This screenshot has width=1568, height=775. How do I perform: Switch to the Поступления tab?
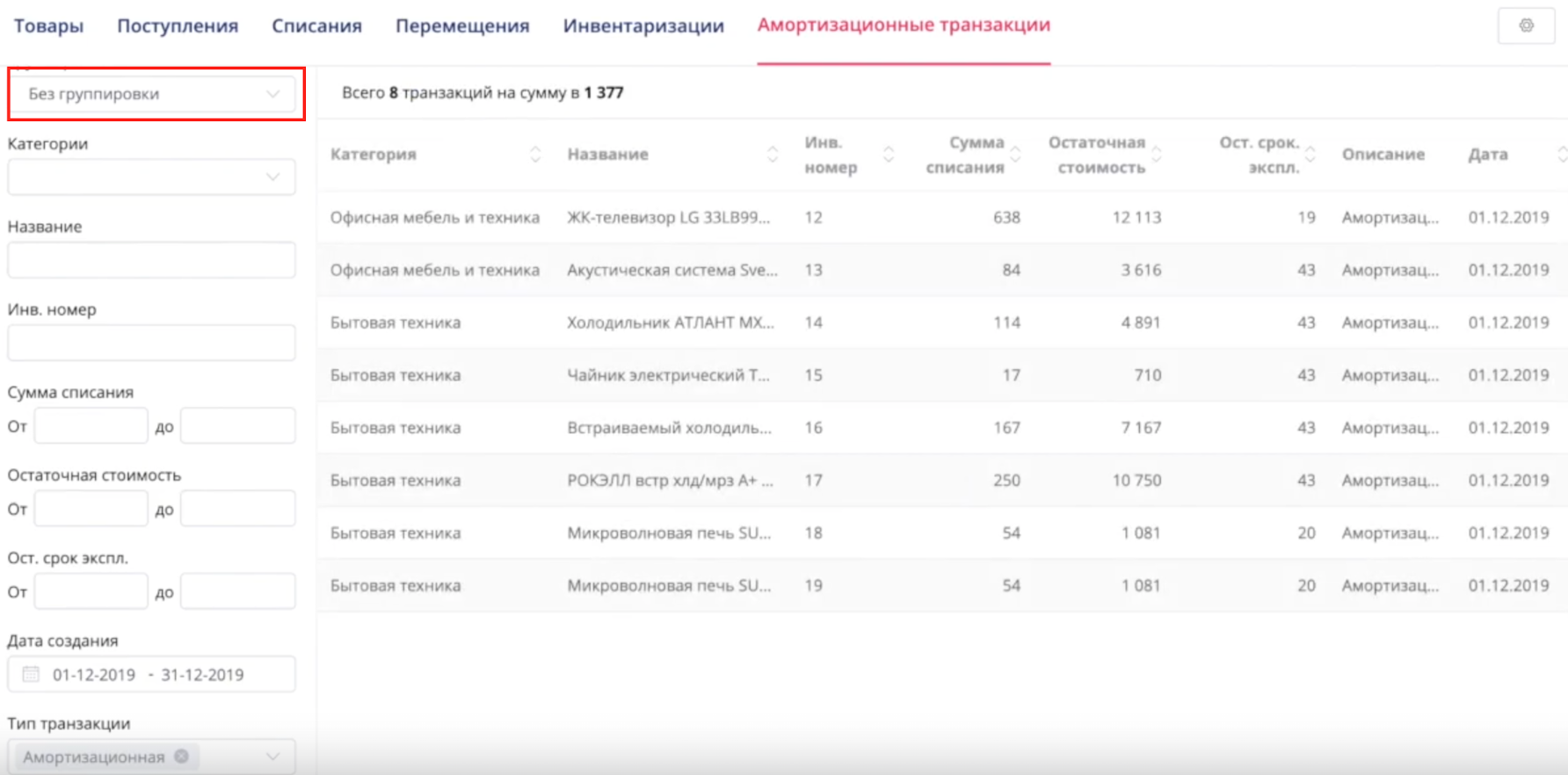(x=178, y=26)
